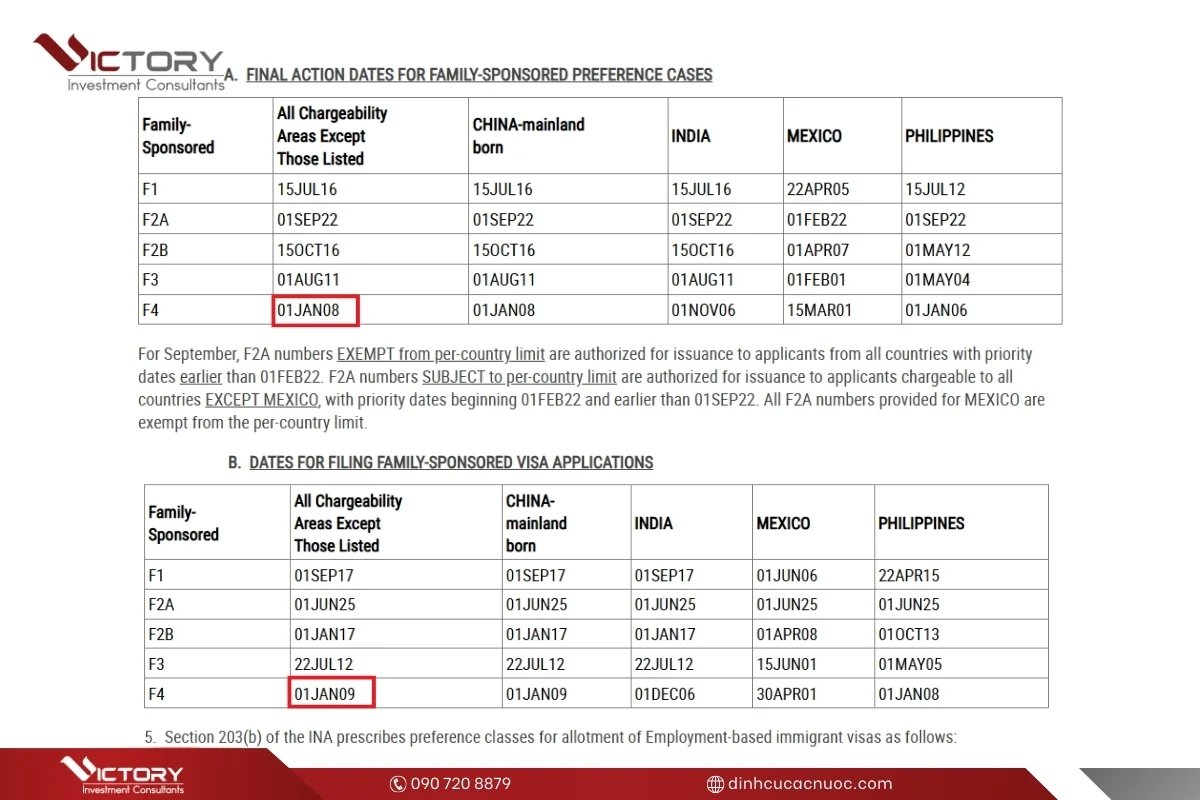Click PHILIPPINES column header in Dates for Filing table
This screenshot has width=1200, height=800.
click(x=921, y=523)
